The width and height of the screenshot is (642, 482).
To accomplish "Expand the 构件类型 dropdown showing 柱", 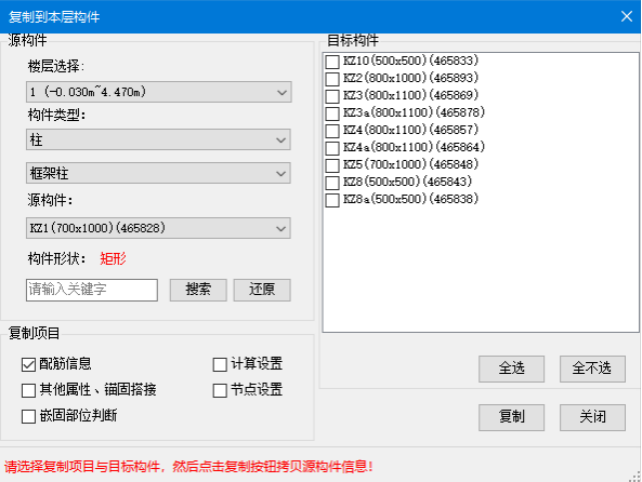I will (158, 139).
